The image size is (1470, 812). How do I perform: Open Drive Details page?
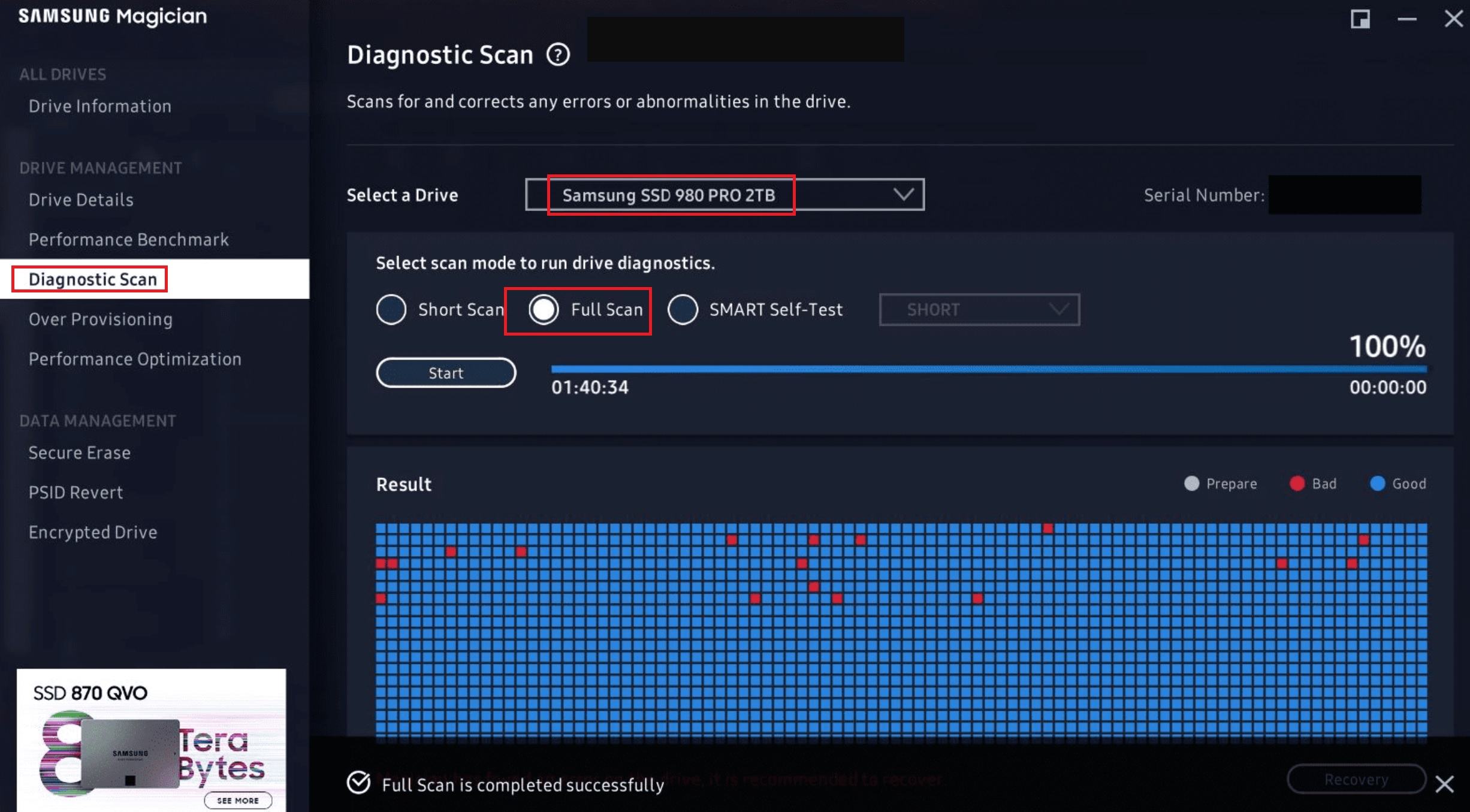81,200
